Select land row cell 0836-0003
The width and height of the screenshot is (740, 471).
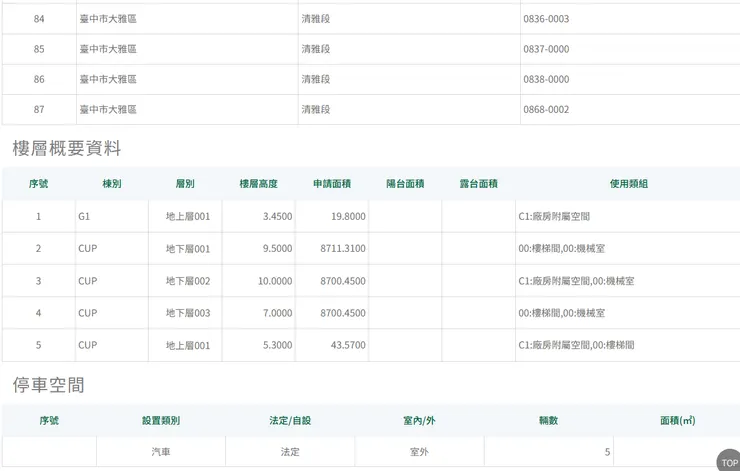(x=630, y=19)
